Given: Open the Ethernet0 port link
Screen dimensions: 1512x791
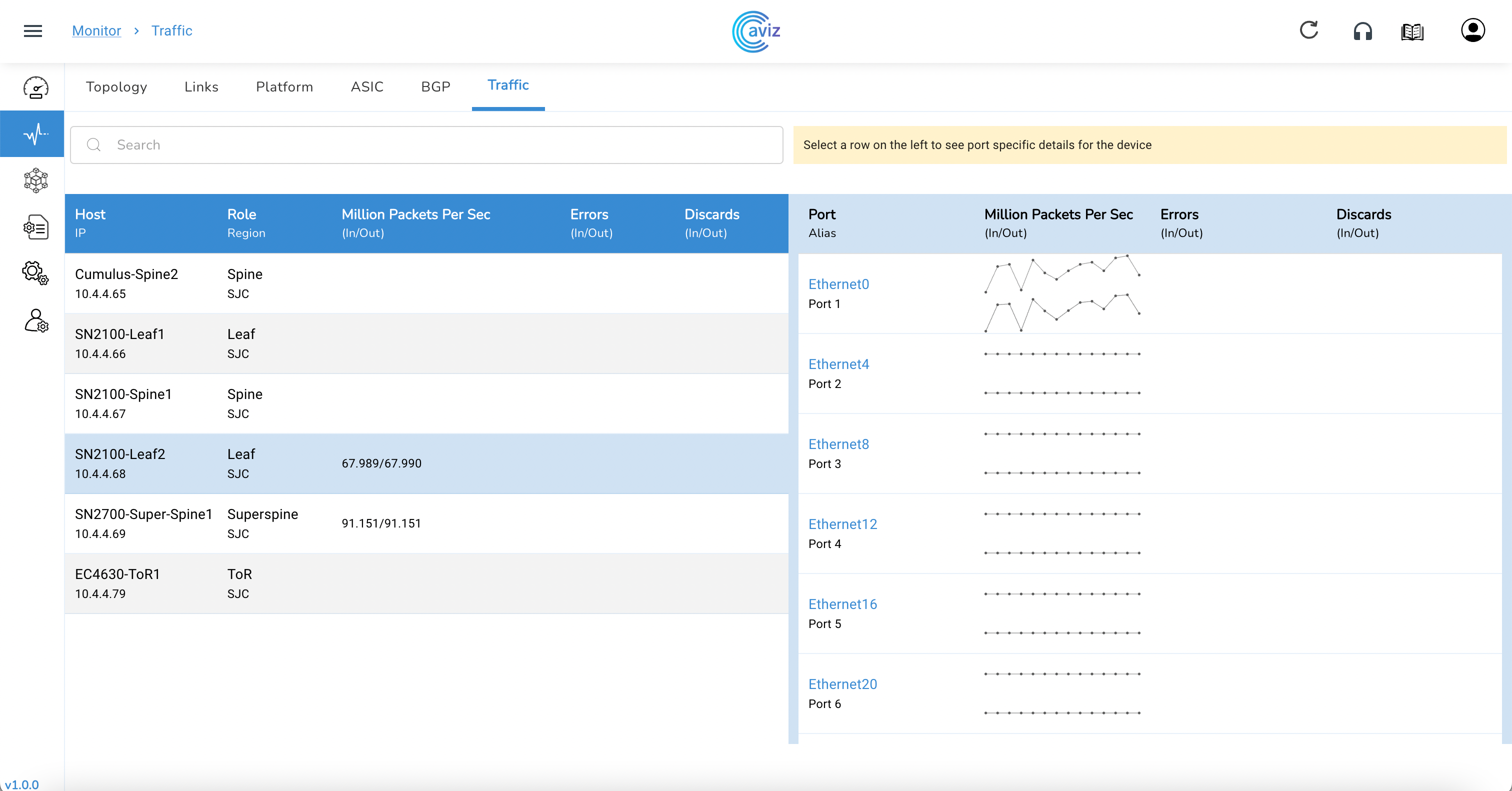Looking at the screenshot, I should [838, 284].
